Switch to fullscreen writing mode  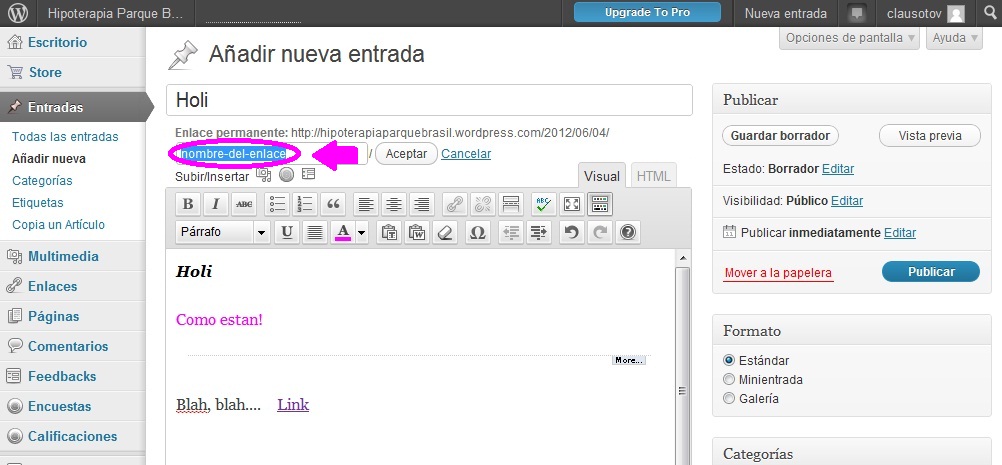coord(572,204)
